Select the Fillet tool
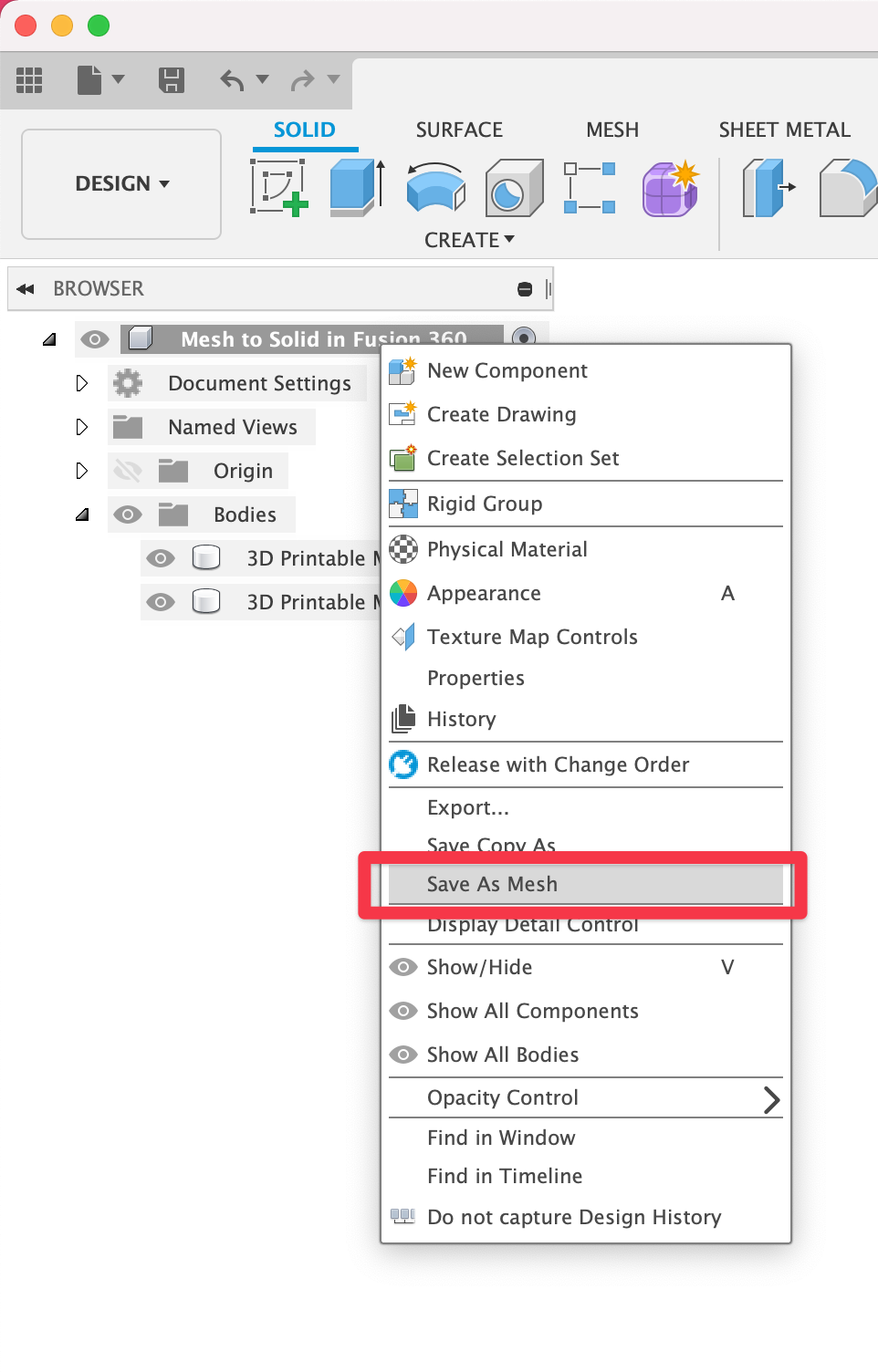The width and height of the screenshot is (878, 1372). [x=848, y=187]
